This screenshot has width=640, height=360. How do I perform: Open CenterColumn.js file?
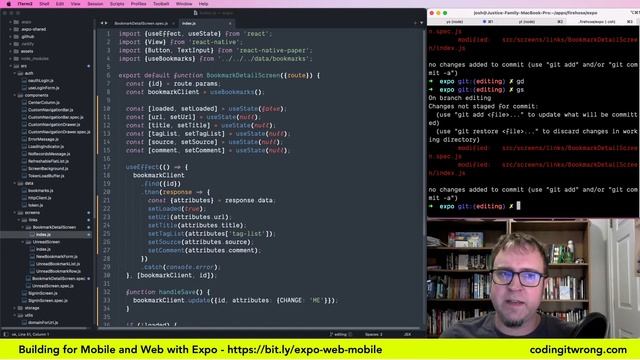pos(44,103)
